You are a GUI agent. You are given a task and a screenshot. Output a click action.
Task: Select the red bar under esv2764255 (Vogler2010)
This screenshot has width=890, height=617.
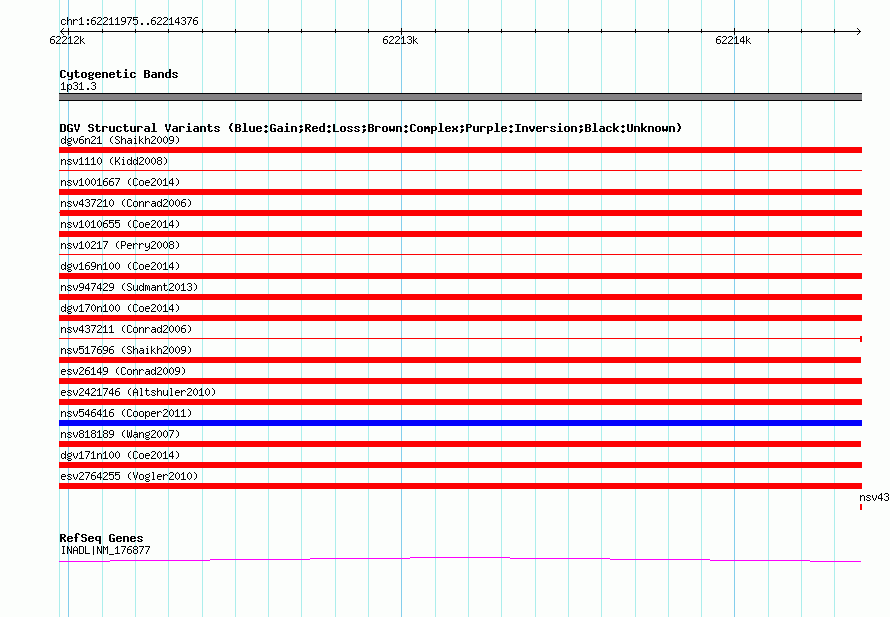460,486
